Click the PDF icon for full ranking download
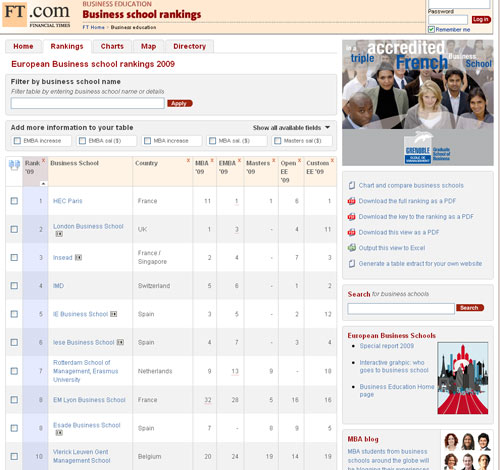The height and width of the screenshot is (470, 500). pyautogui.click(x=351, y=201)
